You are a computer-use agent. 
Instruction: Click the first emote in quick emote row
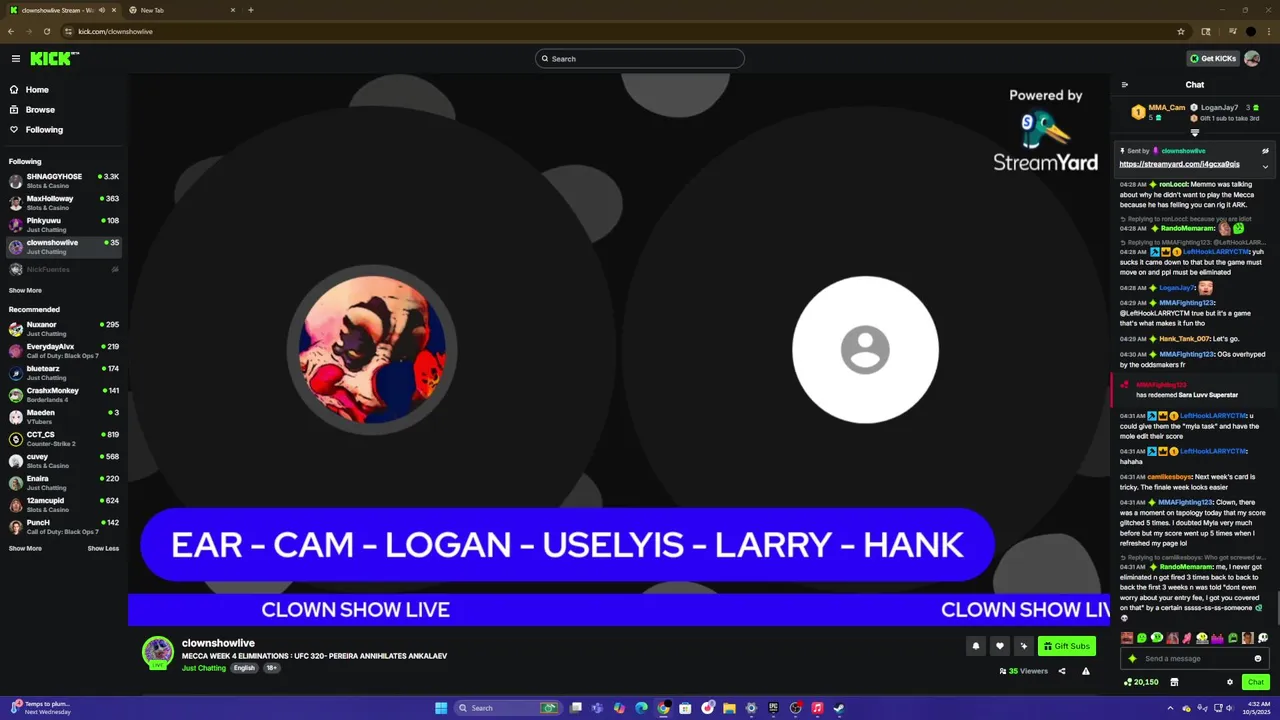pyautogui.click(x=1127, y=638)
